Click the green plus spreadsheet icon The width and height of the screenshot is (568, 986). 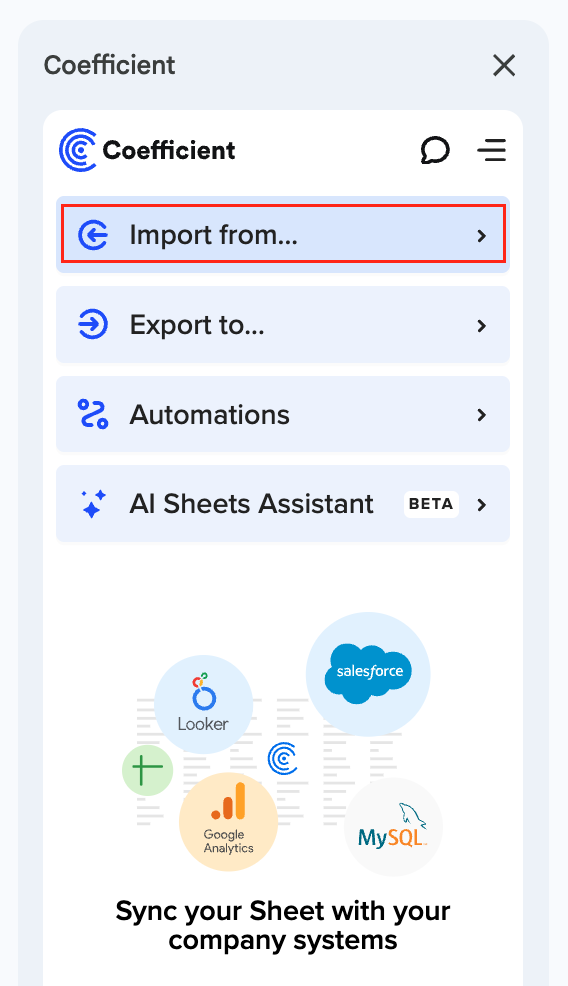pyautogui.click(x=147, y=770)
